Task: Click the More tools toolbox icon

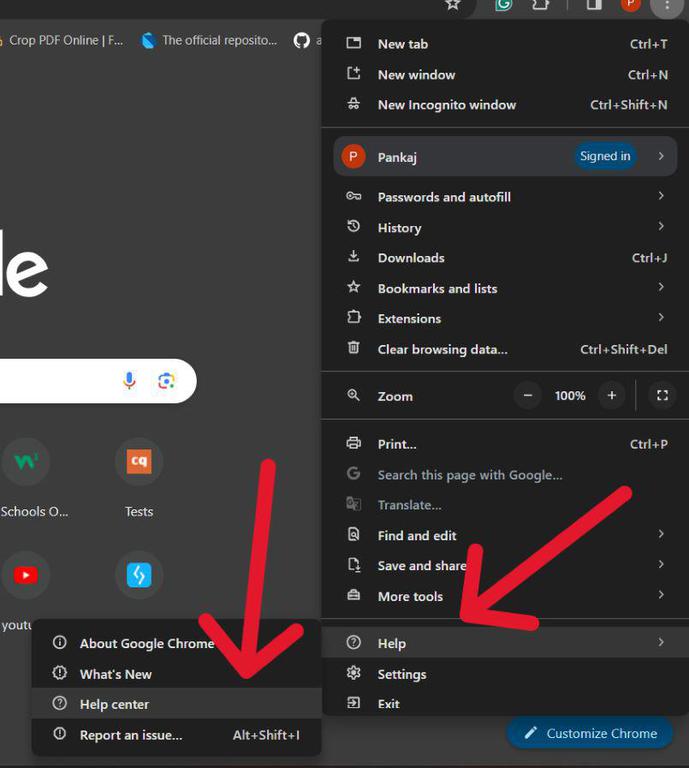Action: coord(354,595)
